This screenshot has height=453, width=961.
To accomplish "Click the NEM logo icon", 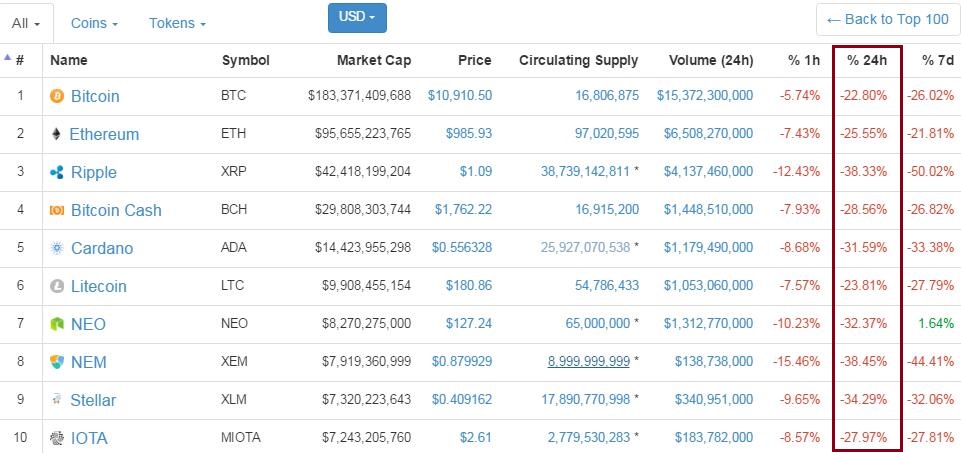I will pyautogui.click(x=57, y=362).
